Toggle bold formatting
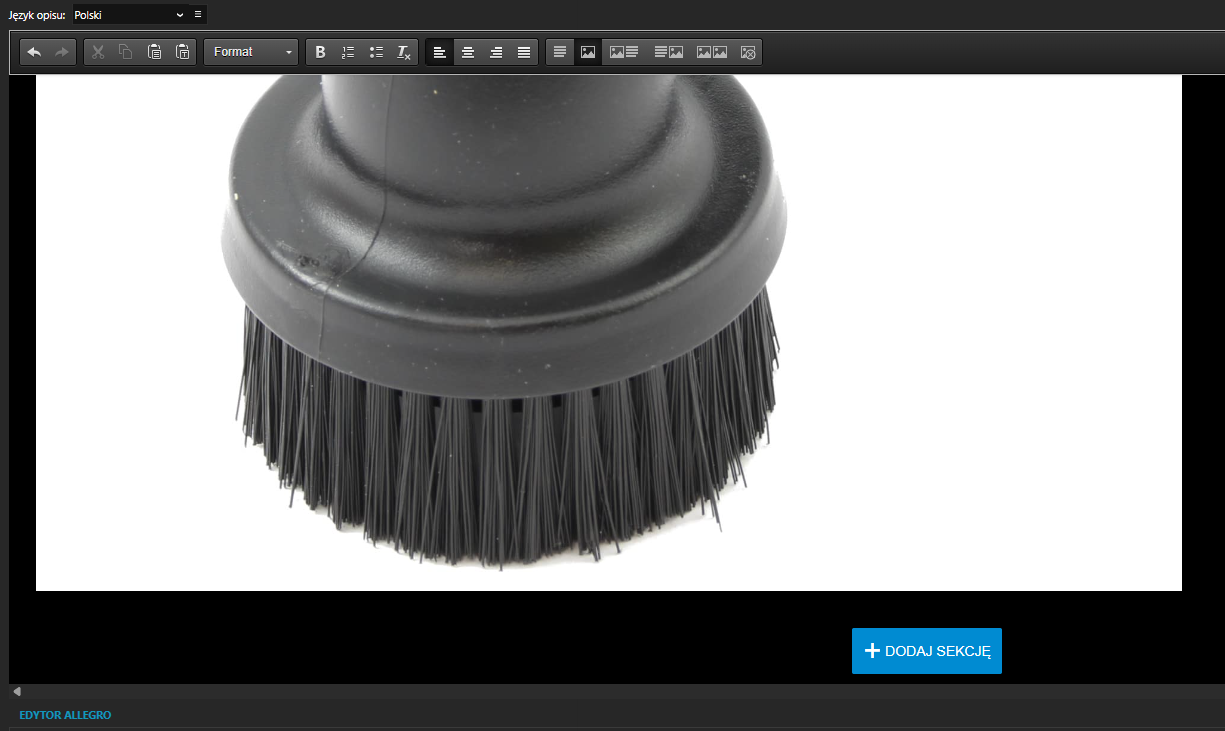1225x731 pixels. (320, 52)
